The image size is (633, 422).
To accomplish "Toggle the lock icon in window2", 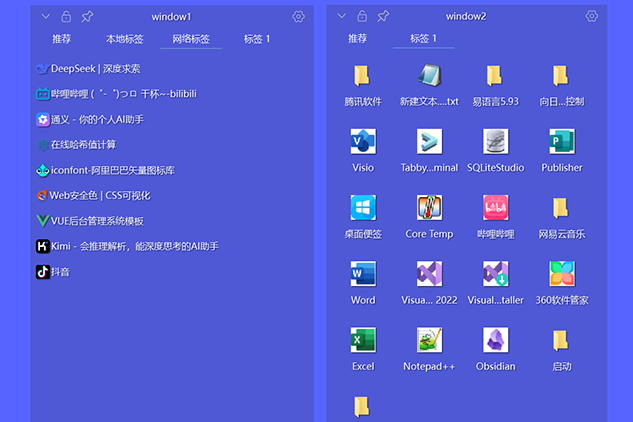I will click(362, 17).
